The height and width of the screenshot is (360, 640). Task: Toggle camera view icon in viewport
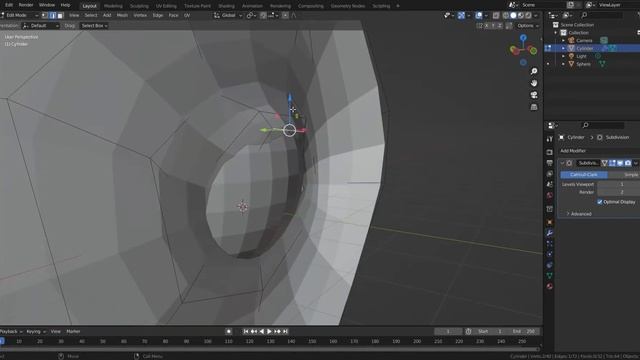pyautogui.click(x=534, y=95)
